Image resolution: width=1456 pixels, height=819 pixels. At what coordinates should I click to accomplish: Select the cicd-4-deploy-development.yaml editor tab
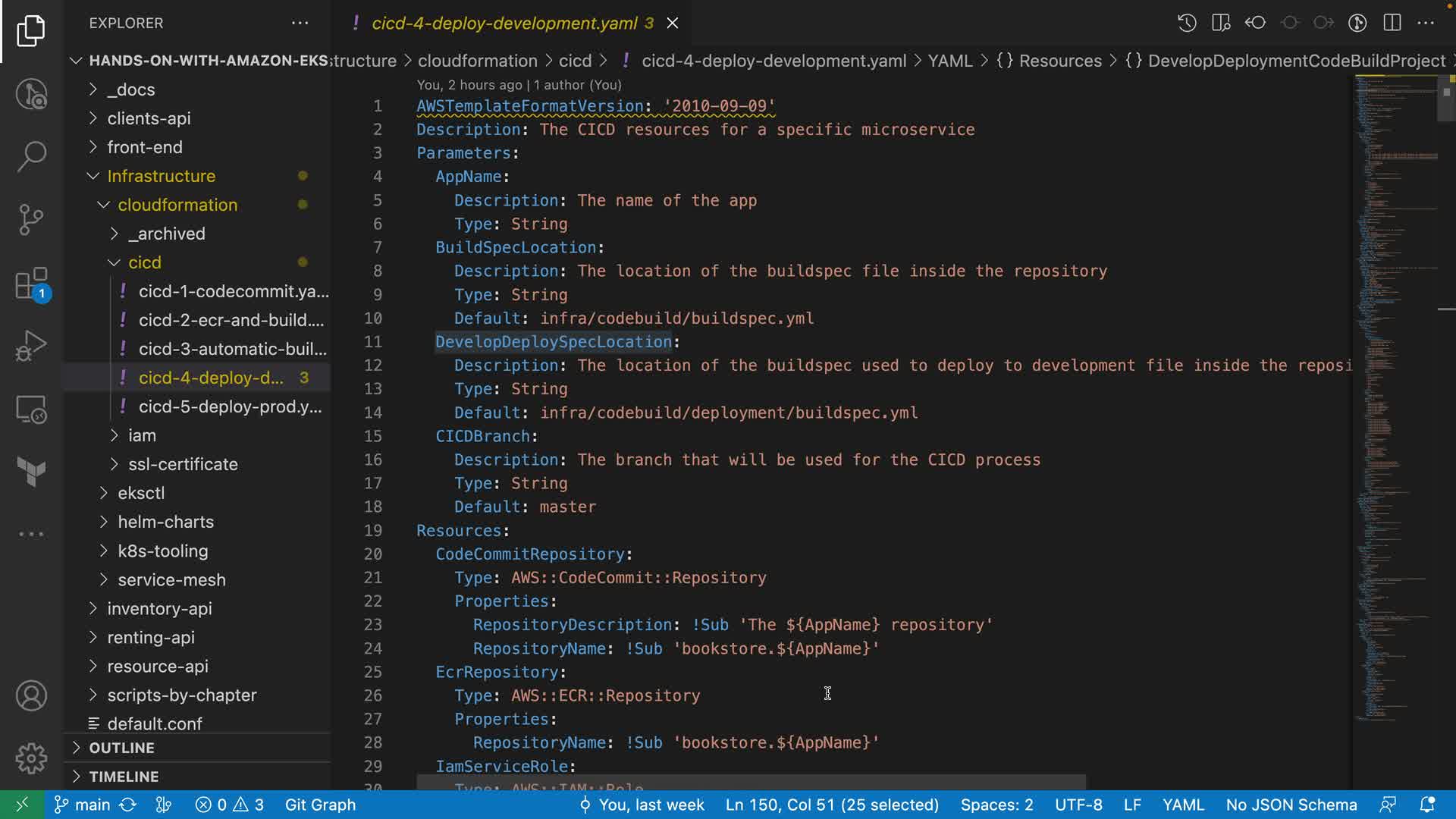click(x=504, y=23)
